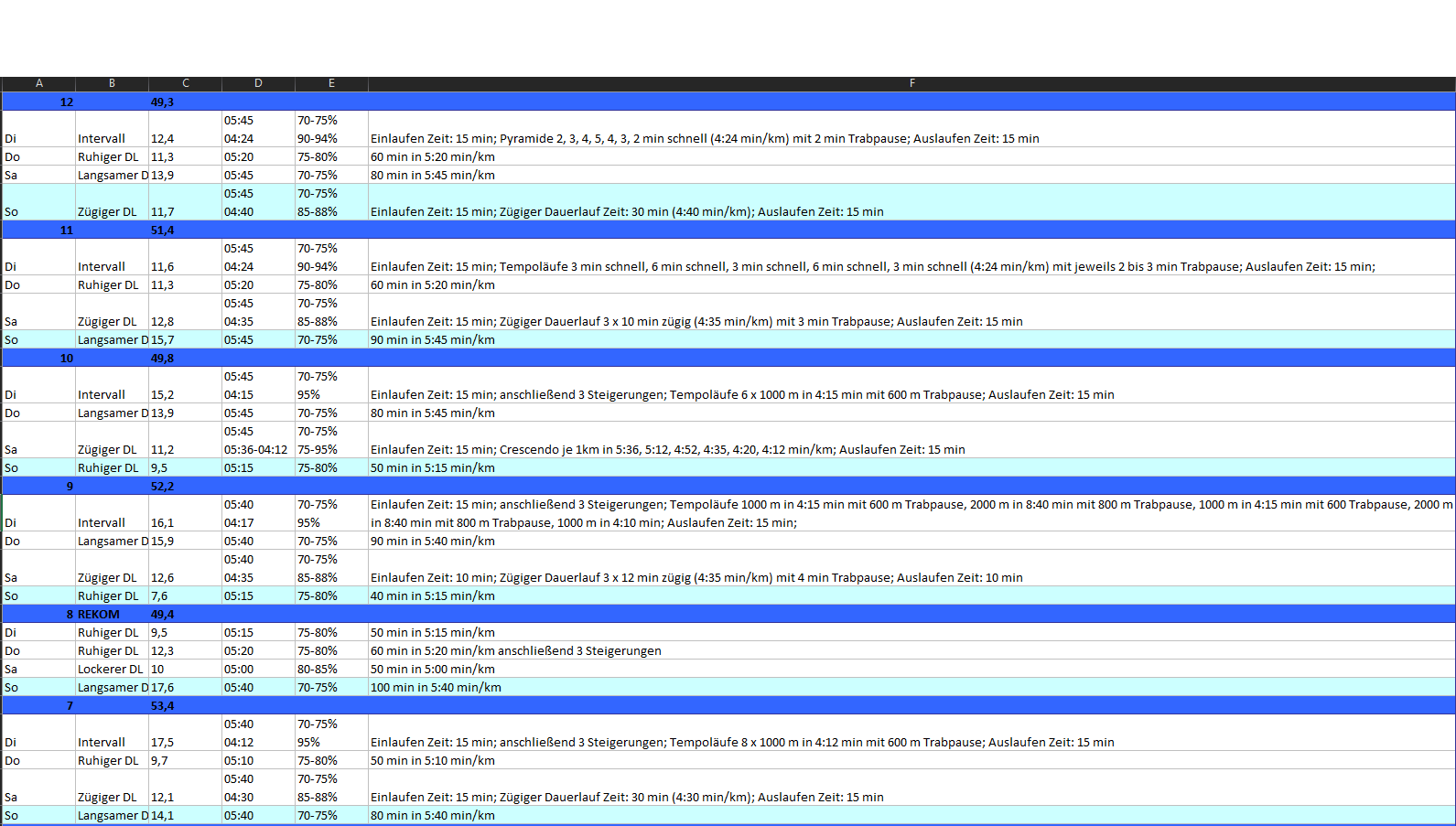The width and height of the screenshot is (1456, 826).
Task: Select column A header
Action: (x=39, y=83)
